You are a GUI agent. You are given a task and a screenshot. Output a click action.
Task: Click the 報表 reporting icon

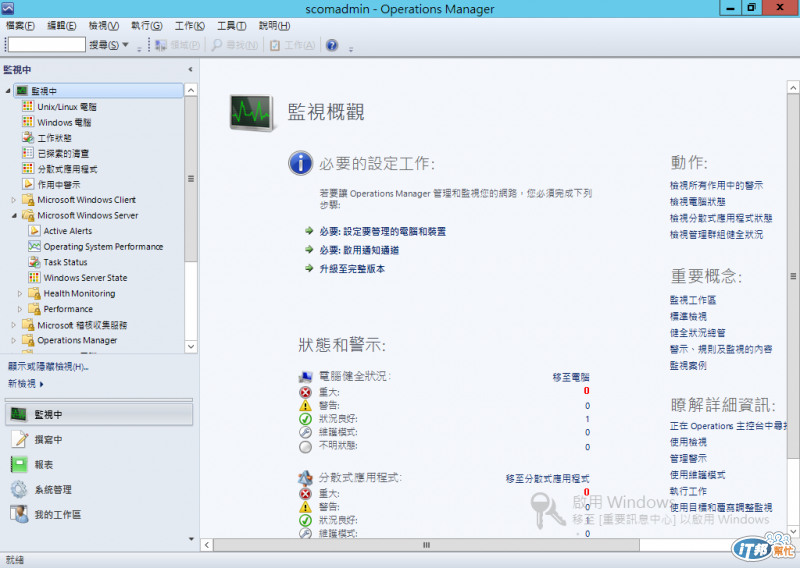pyautogui.click(x=19, y=464)
